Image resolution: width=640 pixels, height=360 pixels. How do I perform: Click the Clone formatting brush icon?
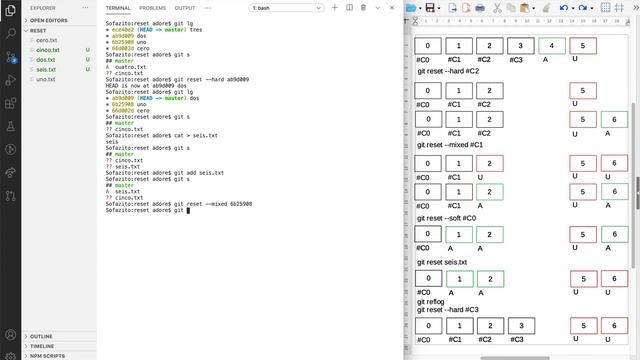[x=547, y=8]
